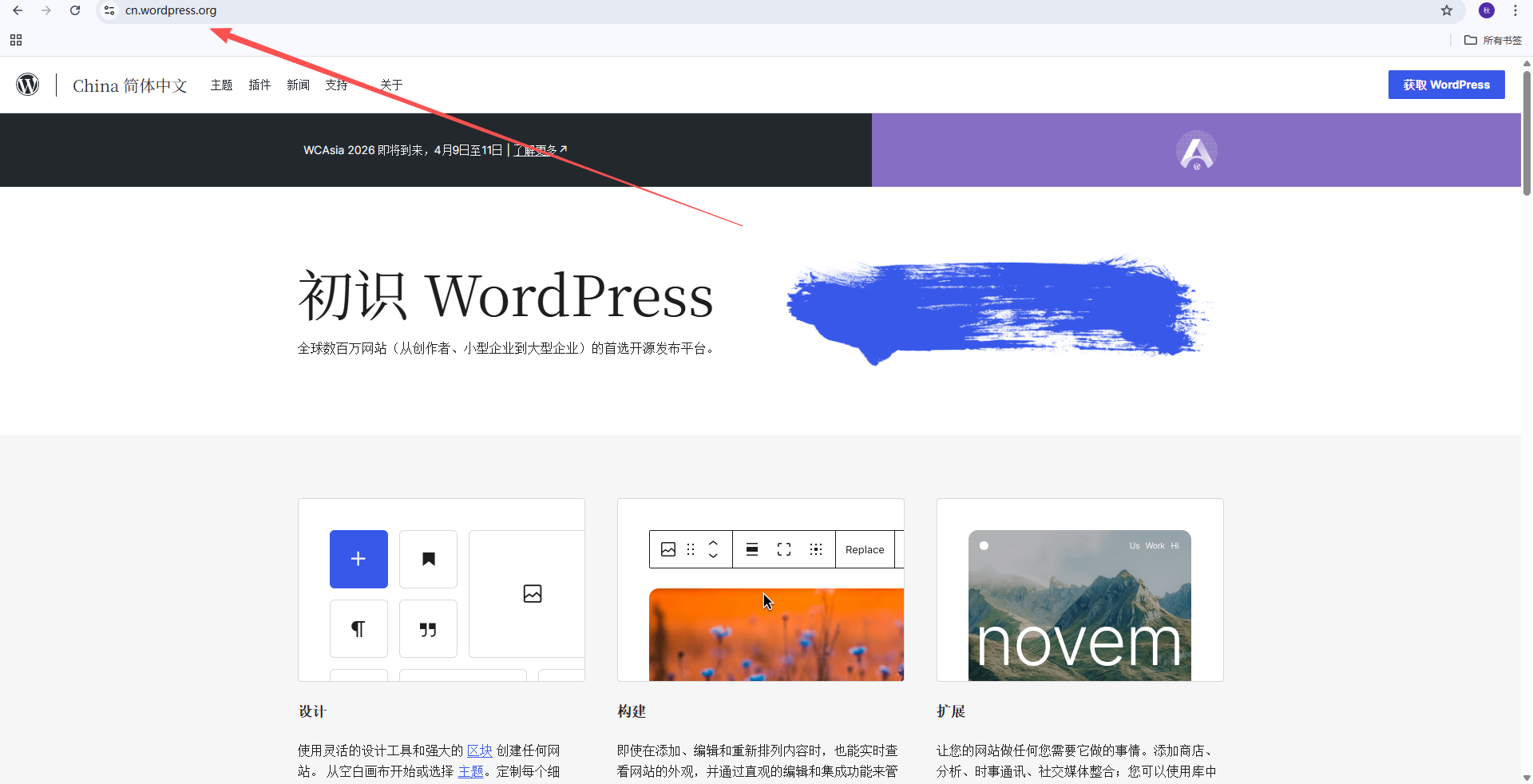The width and height of the screenshot is (1533, 784).
Task: Click the page's vertical scrollbar thumb
Action: [x=1527, y=132]
